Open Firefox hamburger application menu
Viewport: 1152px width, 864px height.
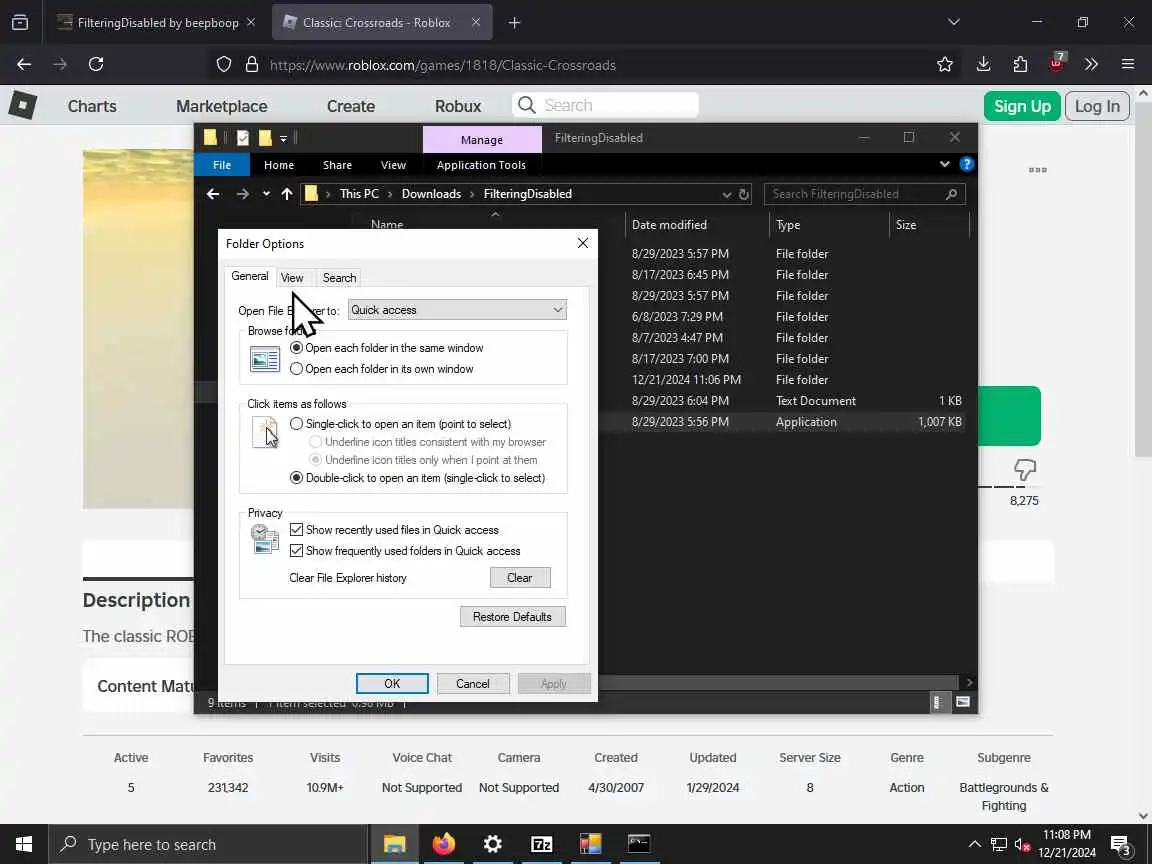(x=1128, y=65)
